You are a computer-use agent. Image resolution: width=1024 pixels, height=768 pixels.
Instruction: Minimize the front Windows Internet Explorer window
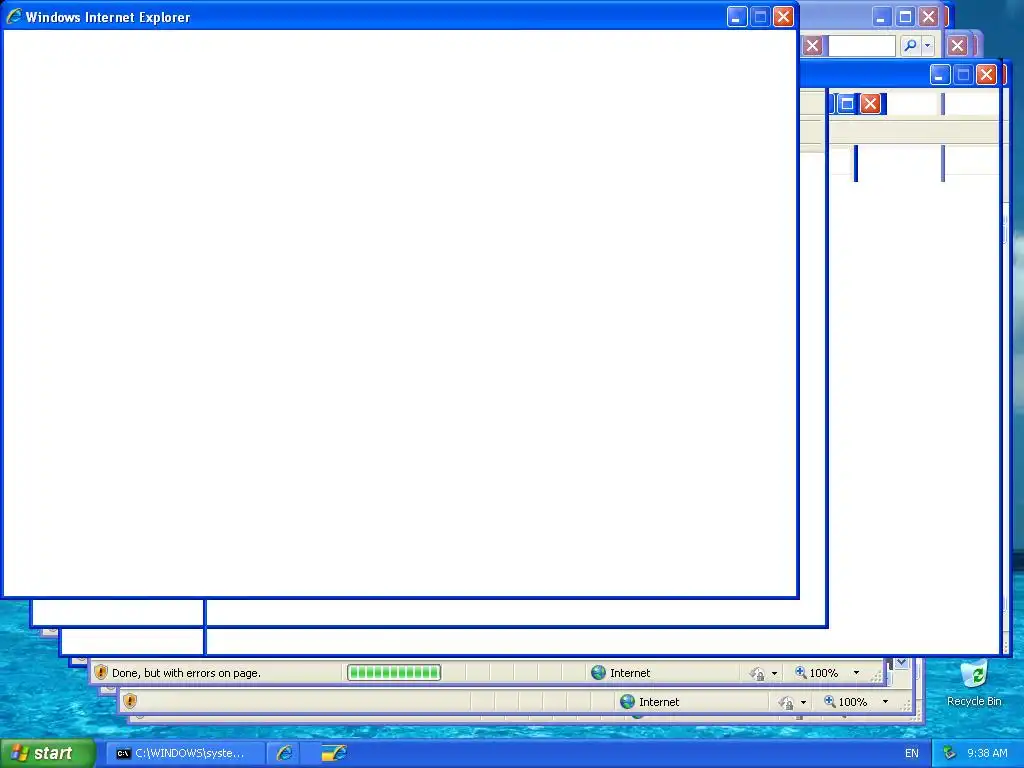click(x=737, y=17)
